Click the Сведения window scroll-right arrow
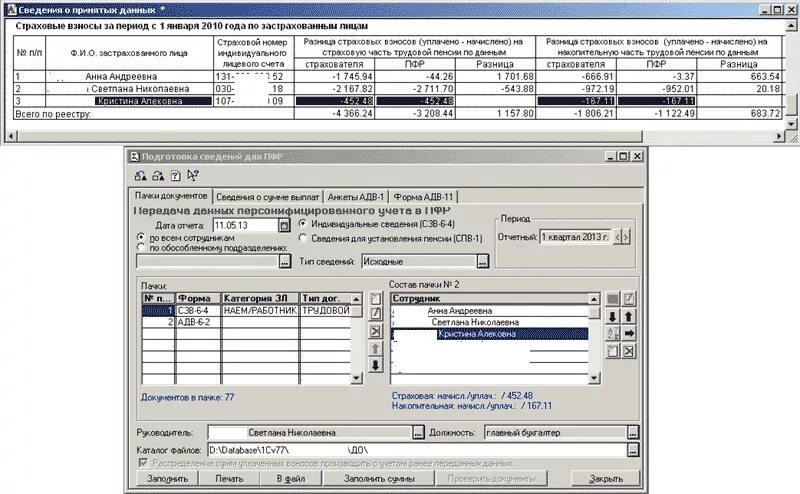This screenshot has height=494, width=800. [x=779, y=136]
